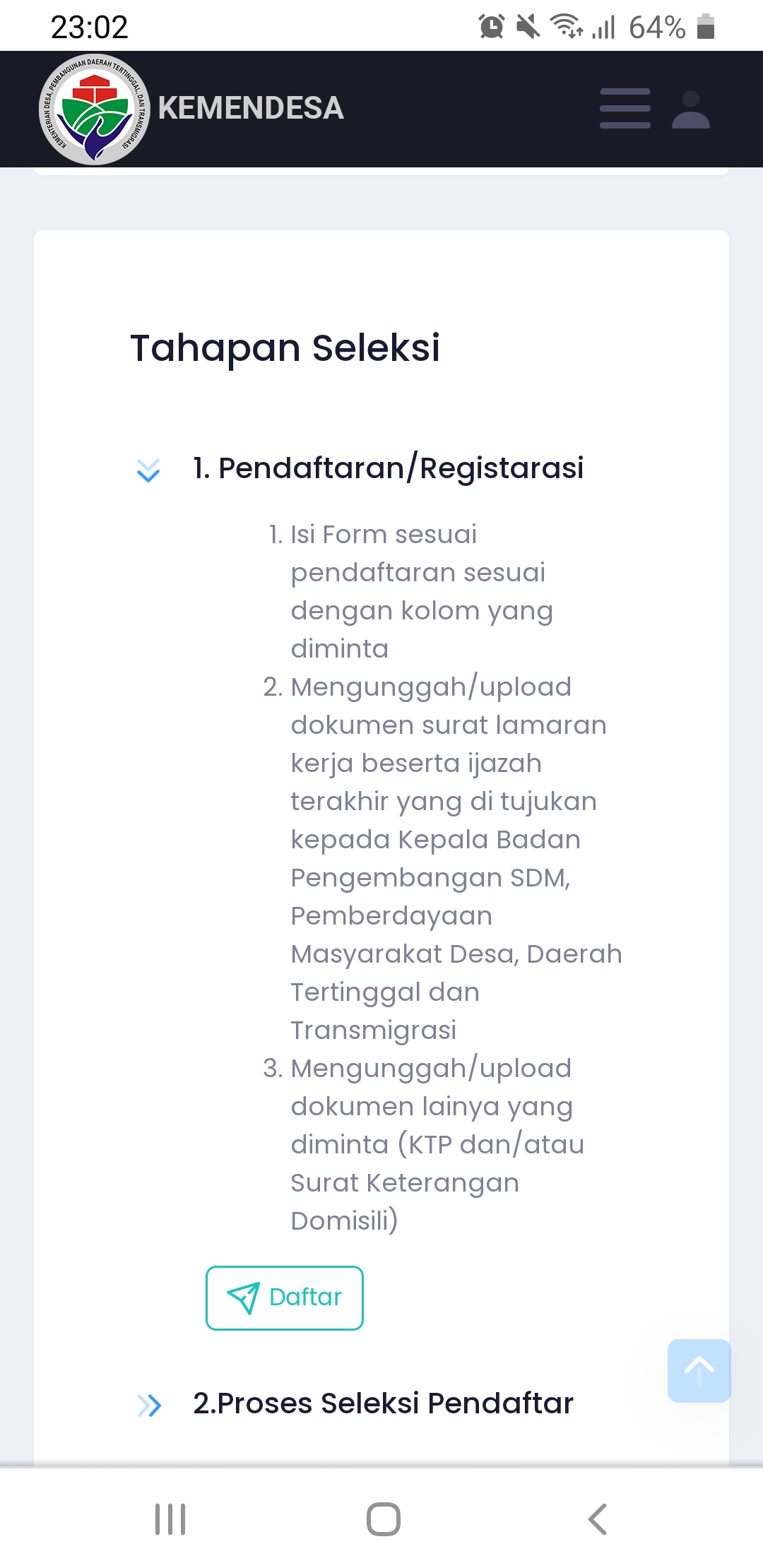Viewport: 763px width, 1568px height.
Task: Open the "2.Proses Seleksi Pendaftar" step
Action: [383, 1403]
